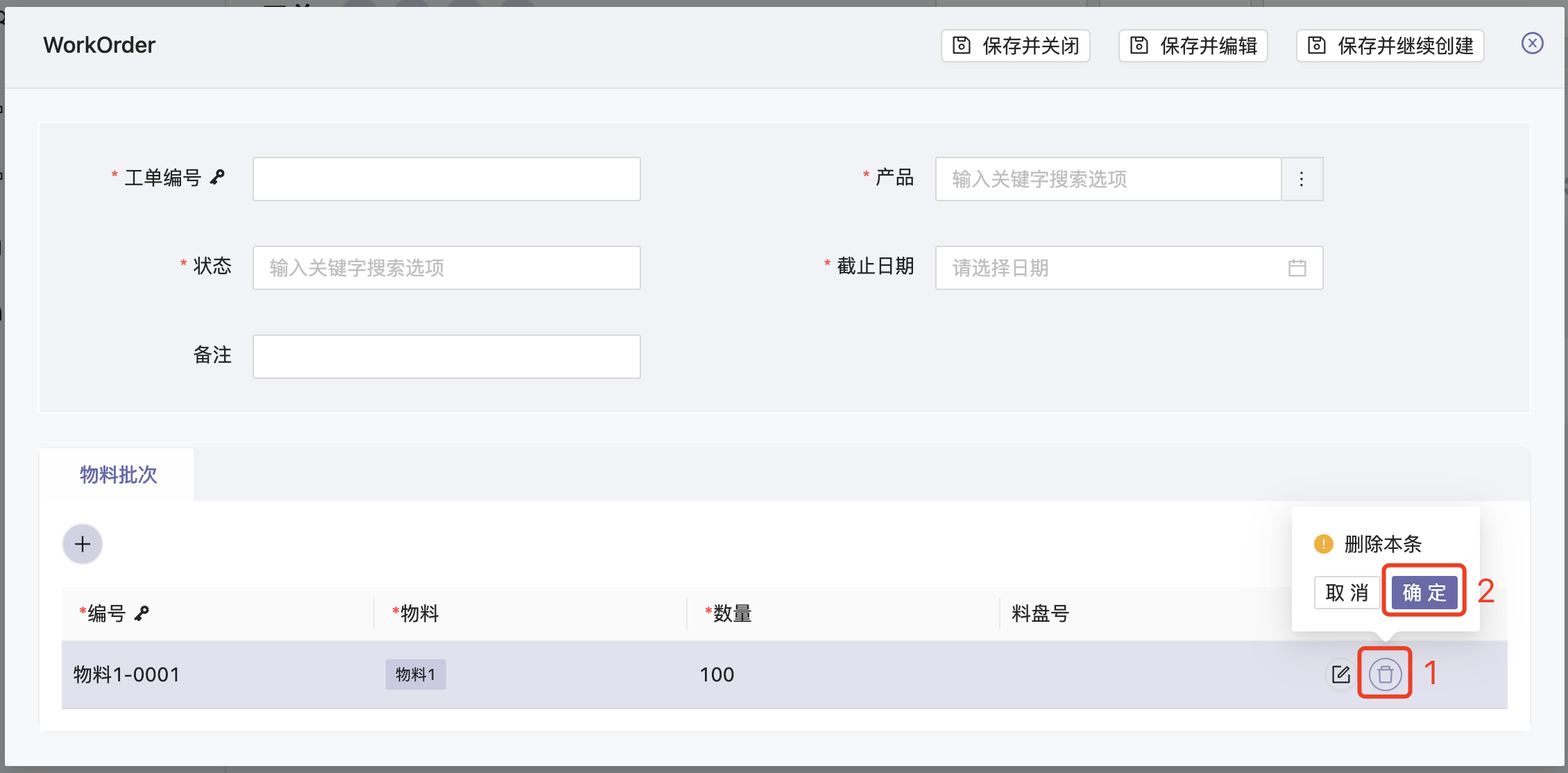Confirm deletion with 确定 button
The width and height of the screenshot is (1568, 773).
pyautogui.click(x=1424, y=592)
